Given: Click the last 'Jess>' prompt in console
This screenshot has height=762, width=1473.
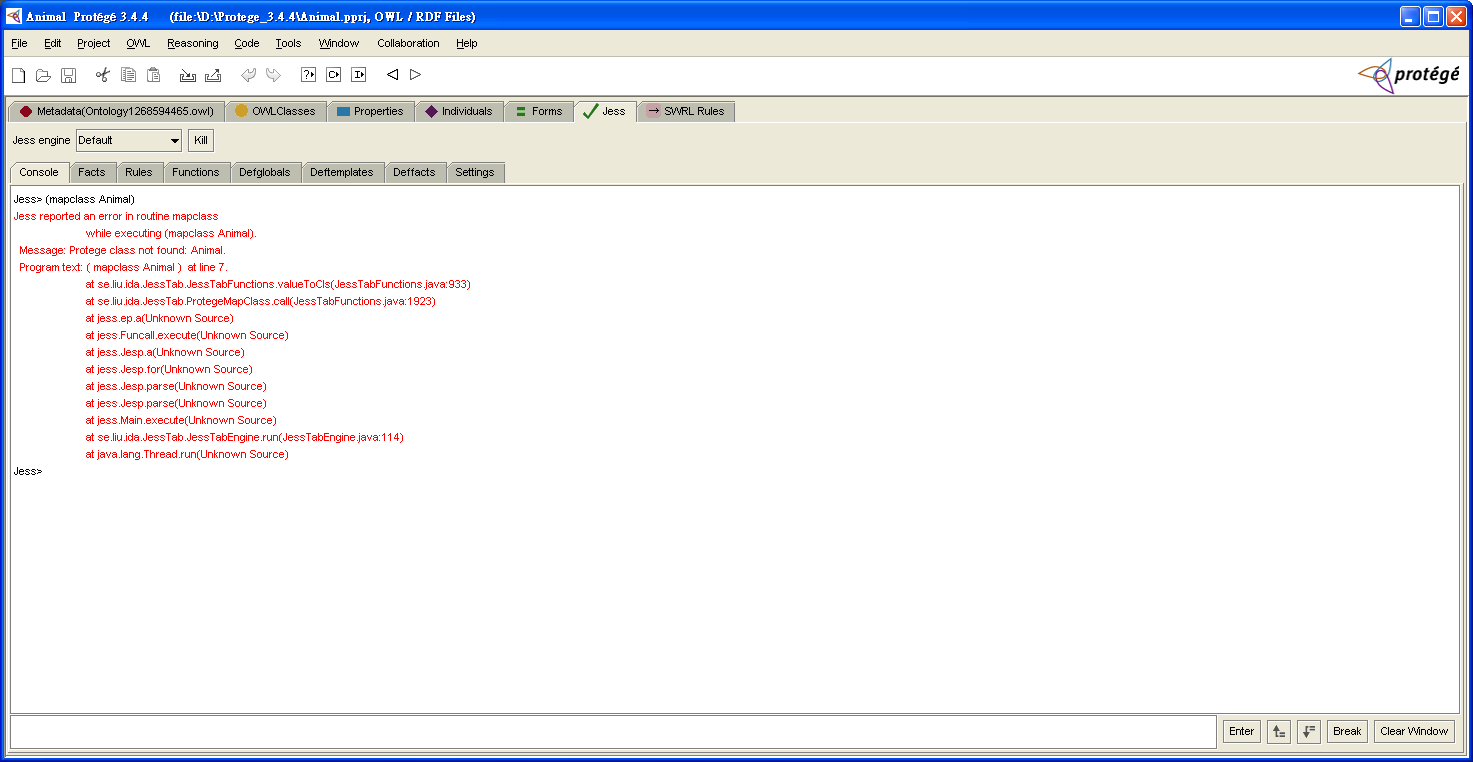Looking at the screenshot, I should (x=28, y=471).
